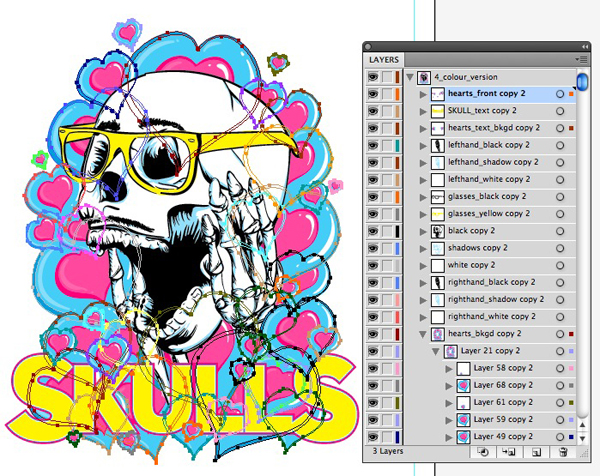The height and width of the screenshot is (476, 600).
Task: Click target circle of Layer 49 copy 2
Action: coord(560,437)
